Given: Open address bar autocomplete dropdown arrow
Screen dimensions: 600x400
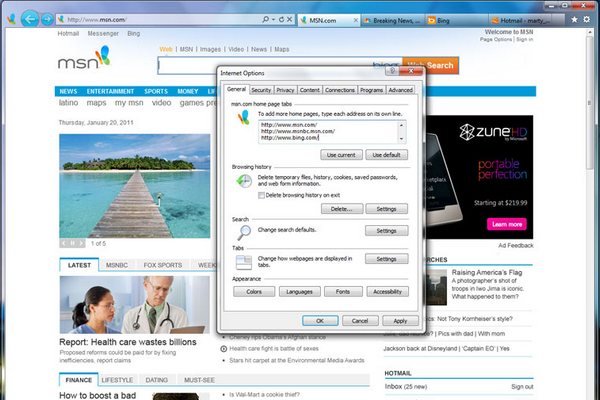Looking at the screenshot, I should pyautogui.click(x=273, y=19).
